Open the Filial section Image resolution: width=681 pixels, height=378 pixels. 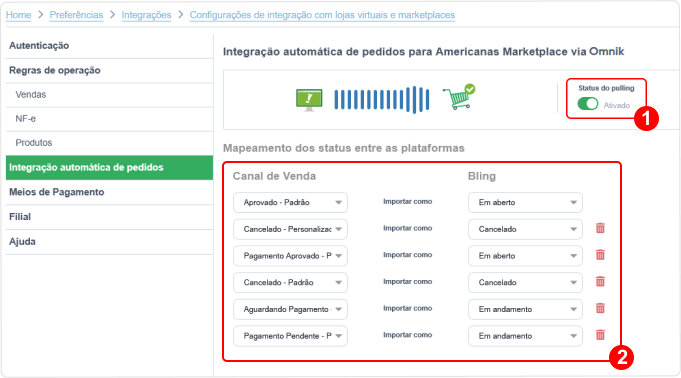(109, 217)
